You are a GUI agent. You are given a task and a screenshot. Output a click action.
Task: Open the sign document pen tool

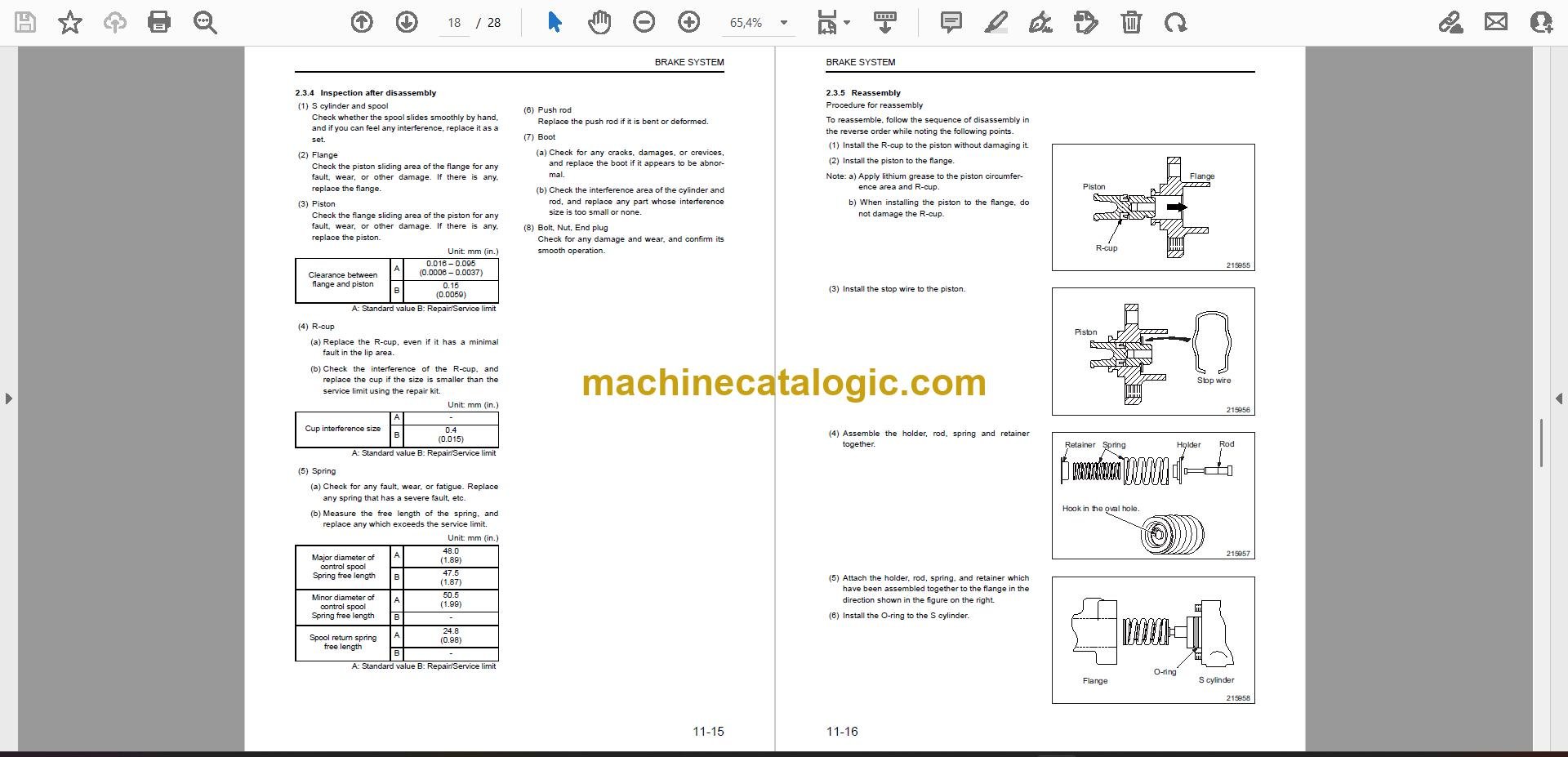coord(1040,23)
